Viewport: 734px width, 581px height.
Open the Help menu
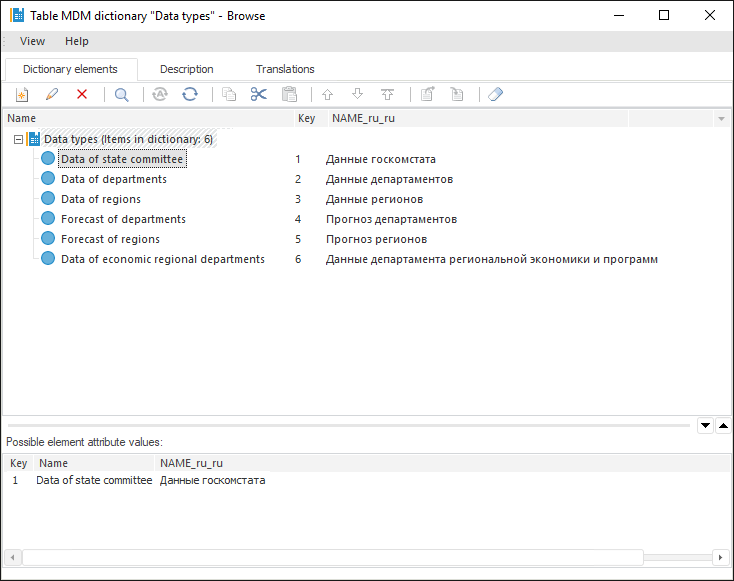coord(77,41)
